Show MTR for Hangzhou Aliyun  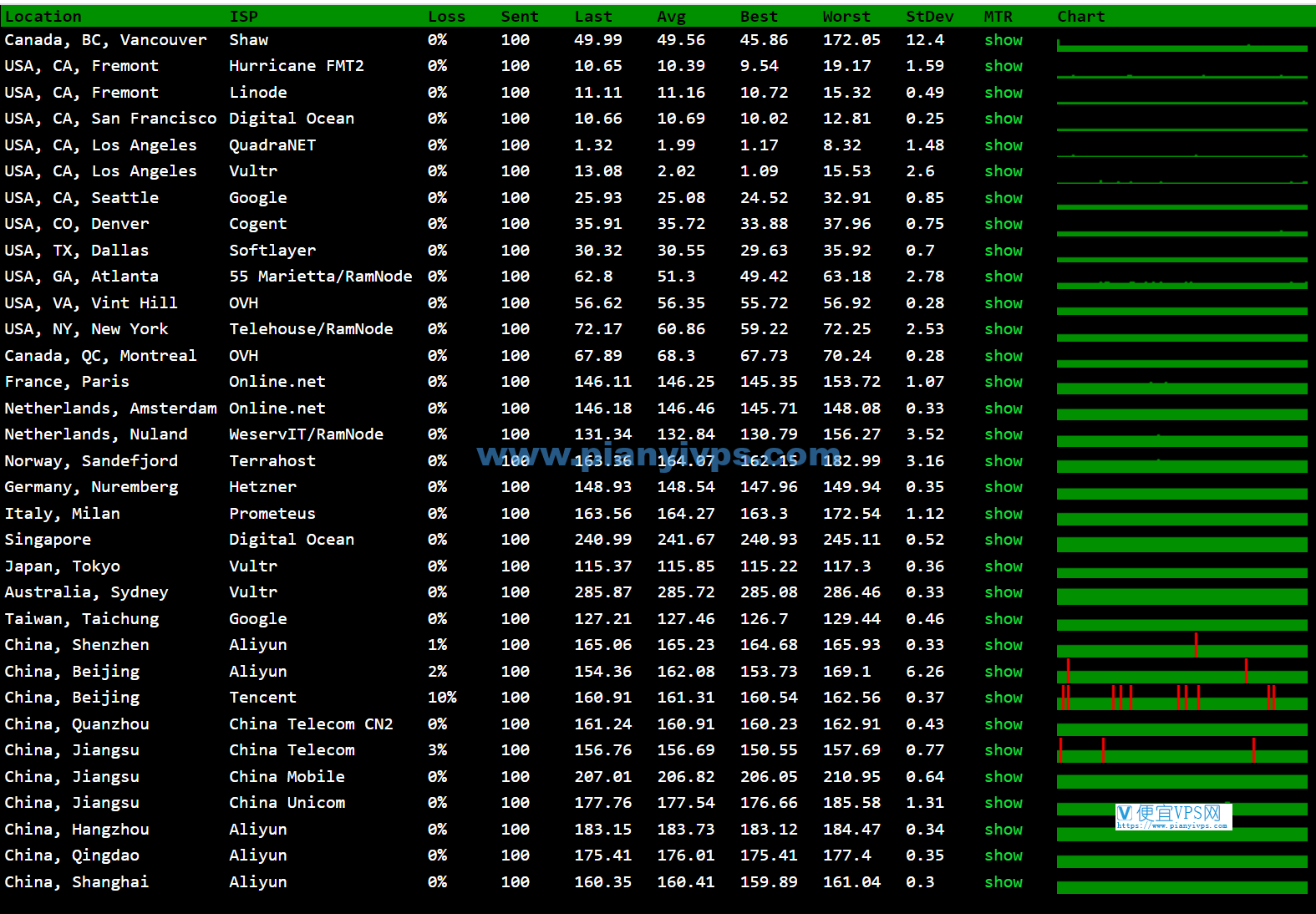1003,830
